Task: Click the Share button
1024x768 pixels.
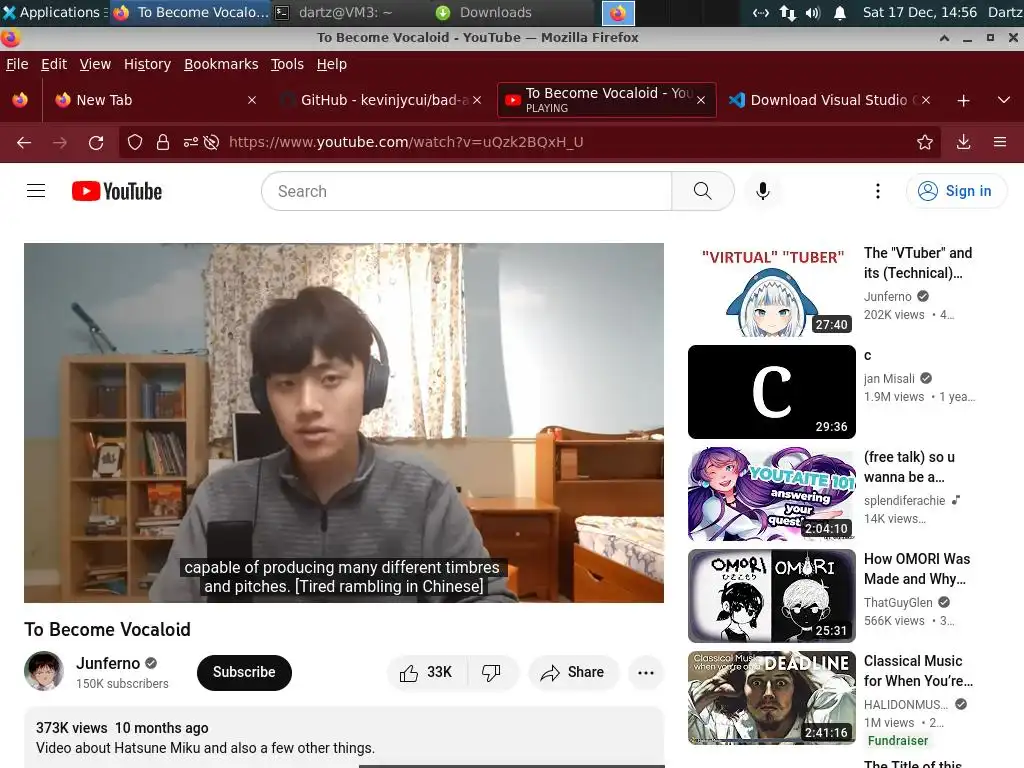Action: [x=573, y=673]
